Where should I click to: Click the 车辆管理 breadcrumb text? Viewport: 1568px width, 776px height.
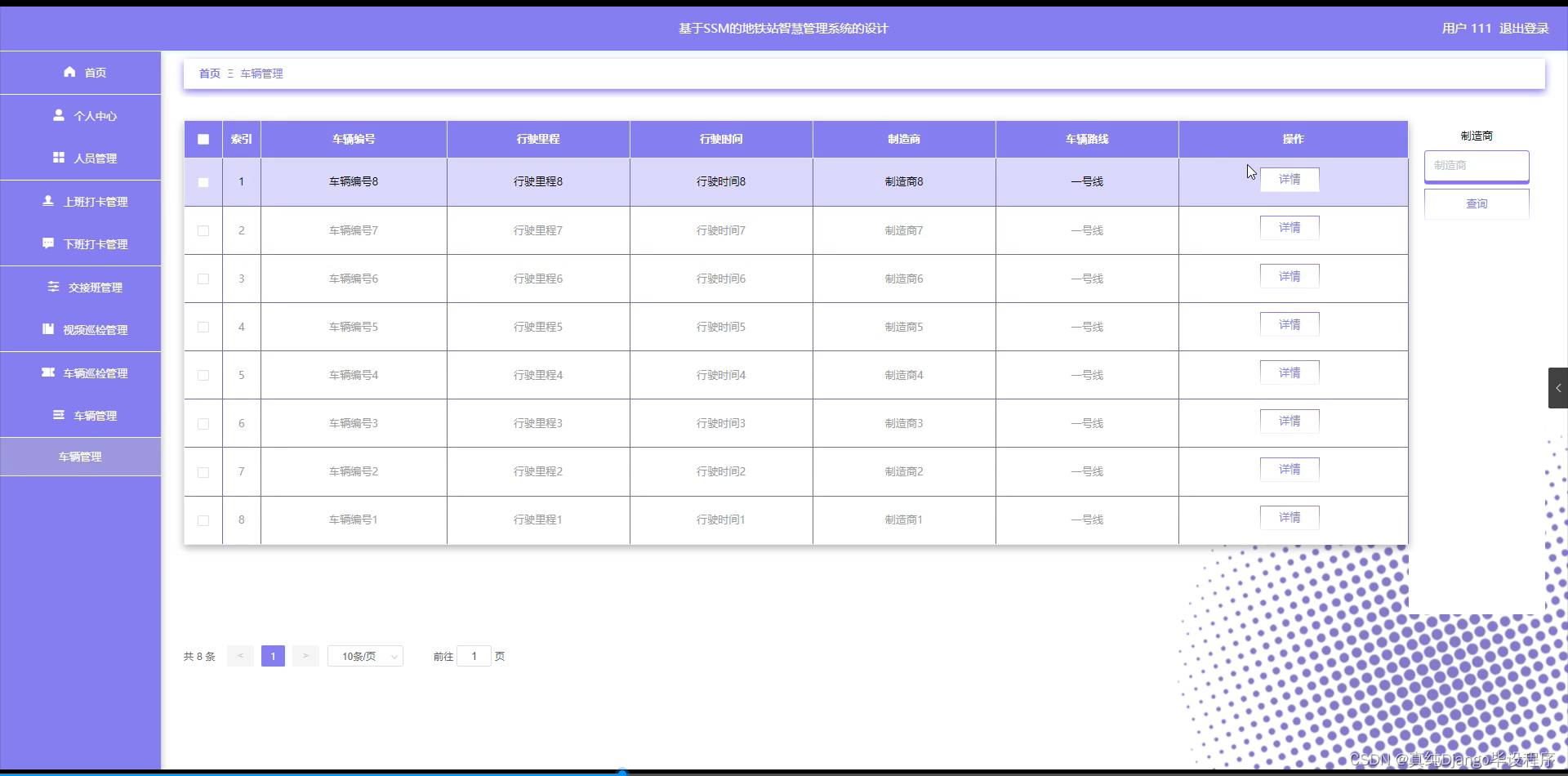pyautogui.click(x=261, y=74)
